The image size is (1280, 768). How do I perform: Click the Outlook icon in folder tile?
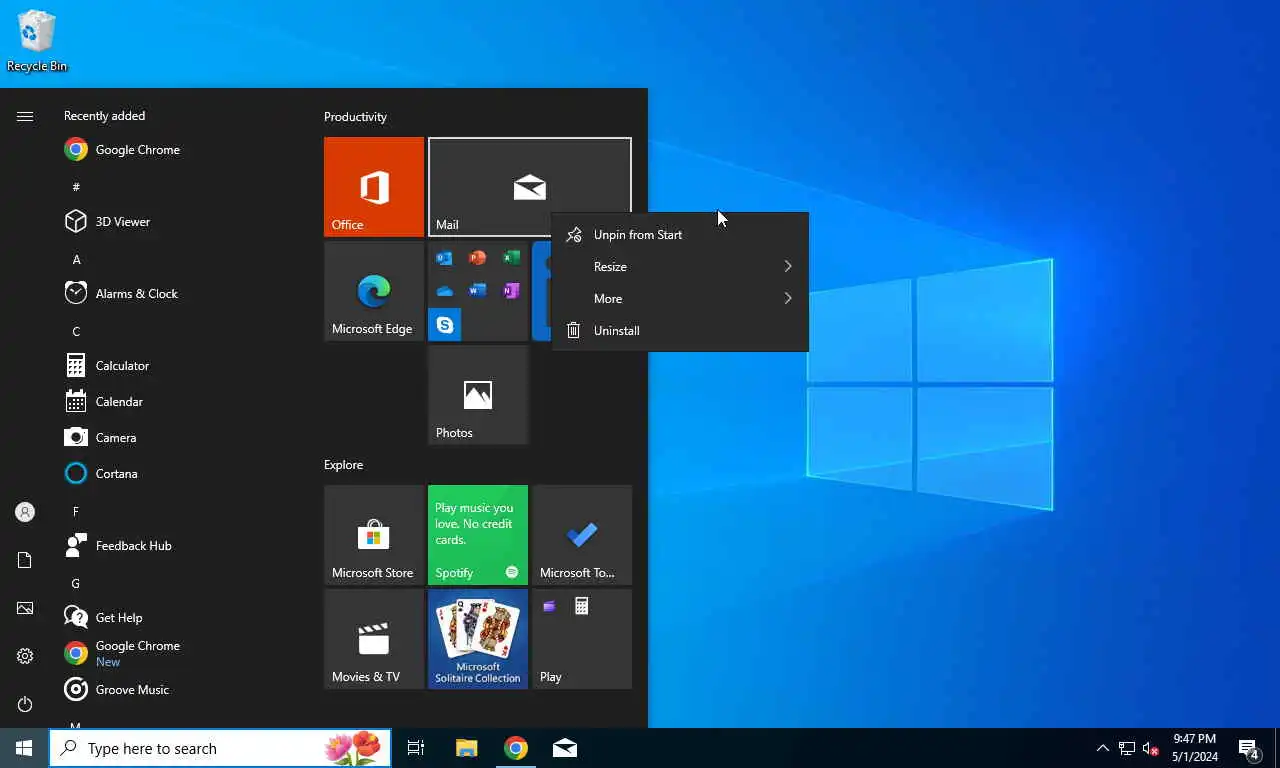pyautogui.click(x=445, y=258)
